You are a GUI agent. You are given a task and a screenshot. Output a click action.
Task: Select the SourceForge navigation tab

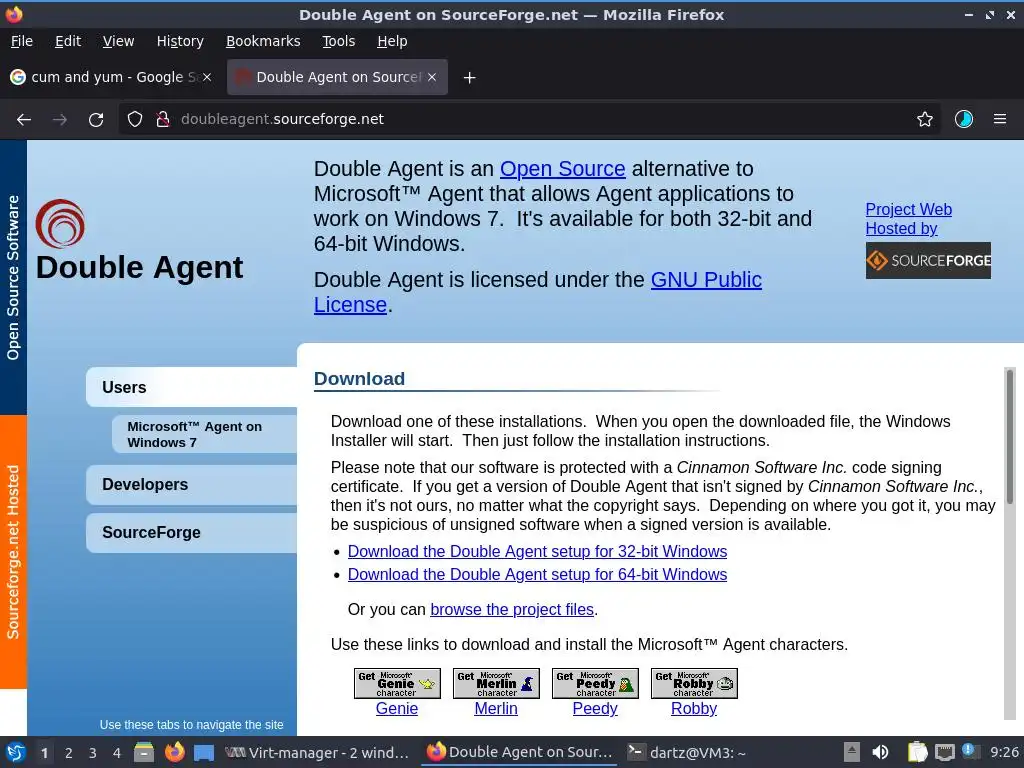191,532
